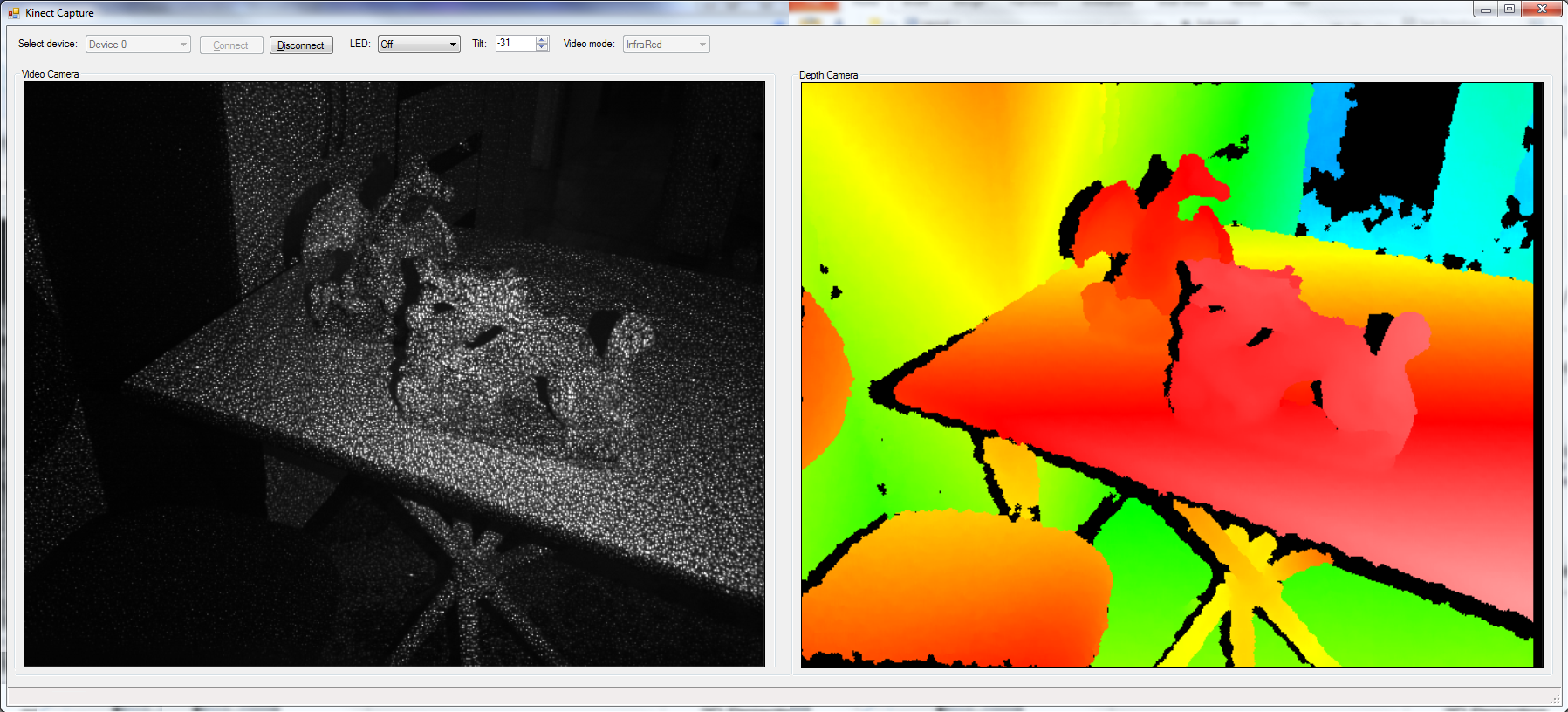Close the Kinect Capture window
The height and width of the screenshot is (712, 1568).
coord(1542,10)
